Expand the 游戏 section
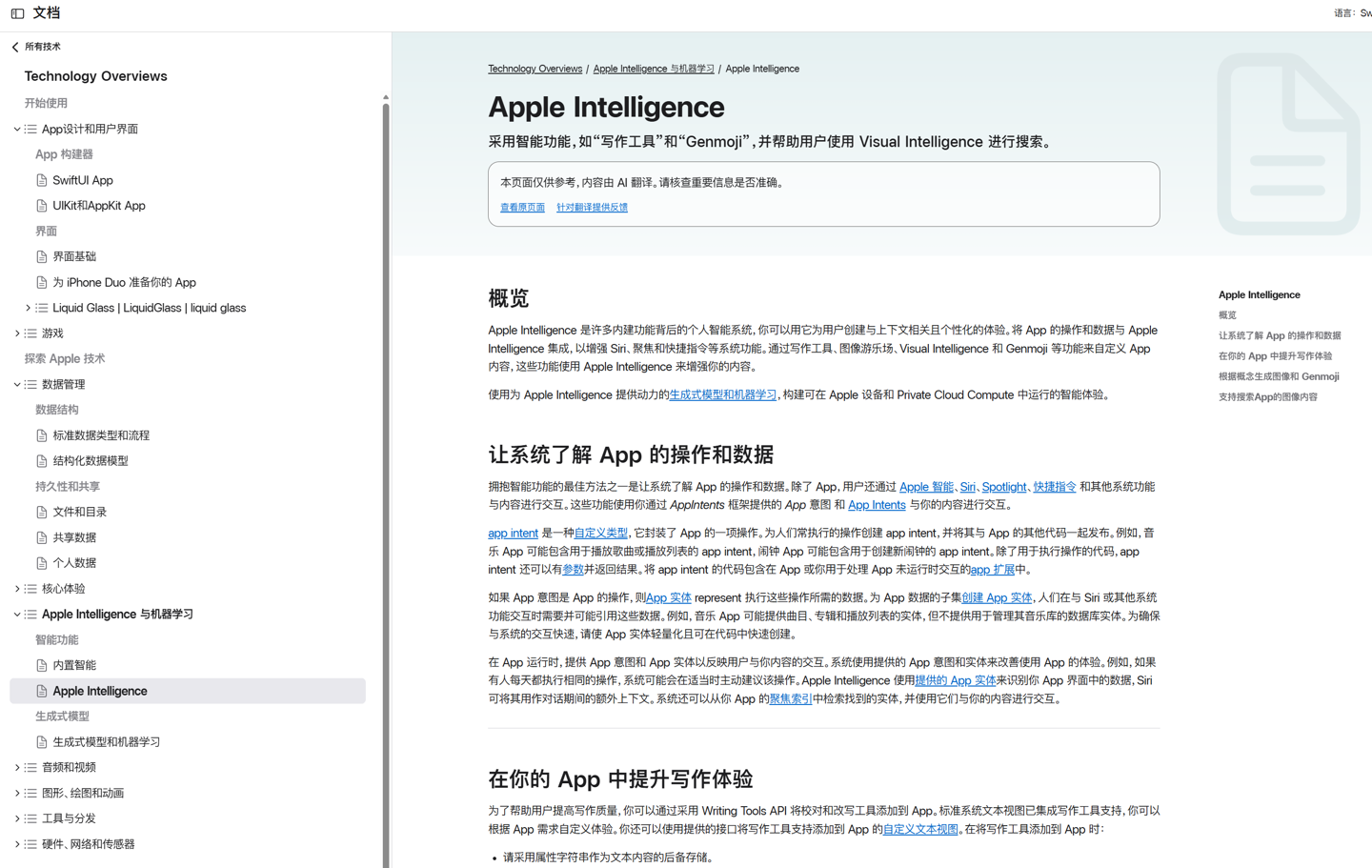The width and height of the screenshot is (1372, 868). pyautogui.click(x=16, y=333)
